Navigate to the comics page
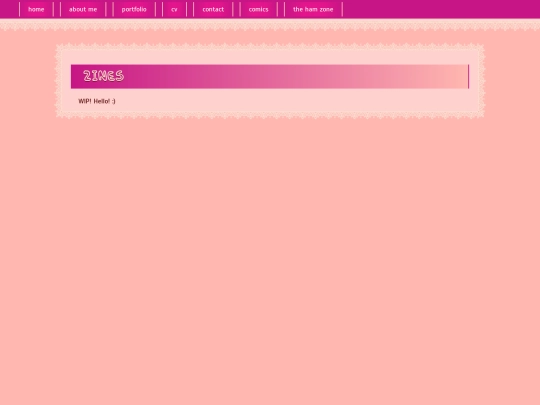Screen dimensions: 540x405 pyautogui.click(x=259, y=9)
